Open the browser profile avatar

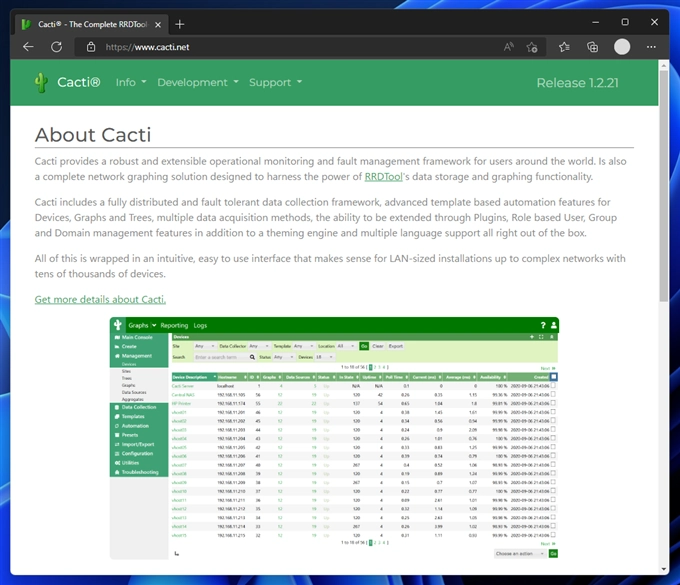pyautogui.click(x=622, y=47)
